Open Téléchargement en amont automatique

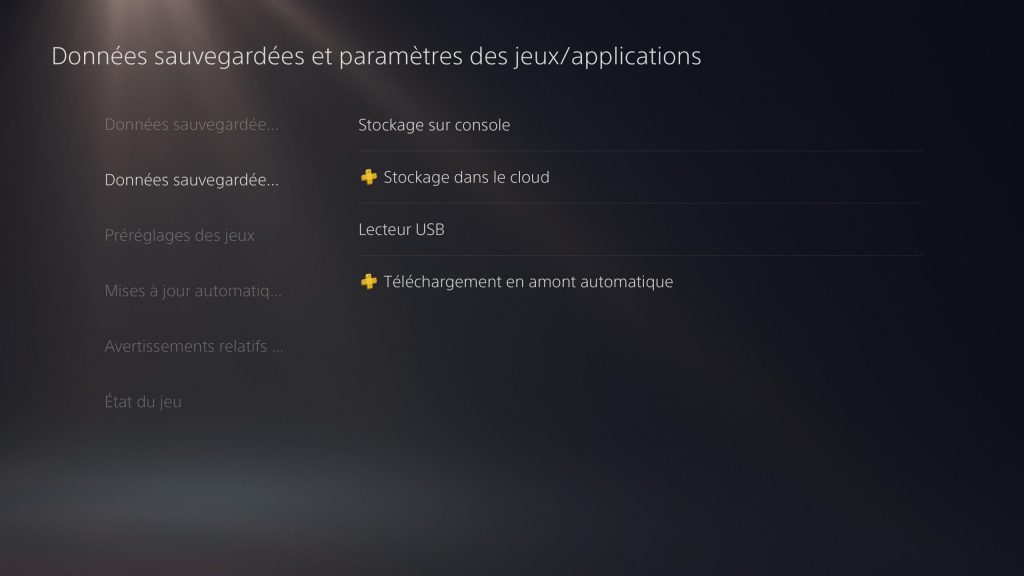pyautogui.click(x=528, y=282)
